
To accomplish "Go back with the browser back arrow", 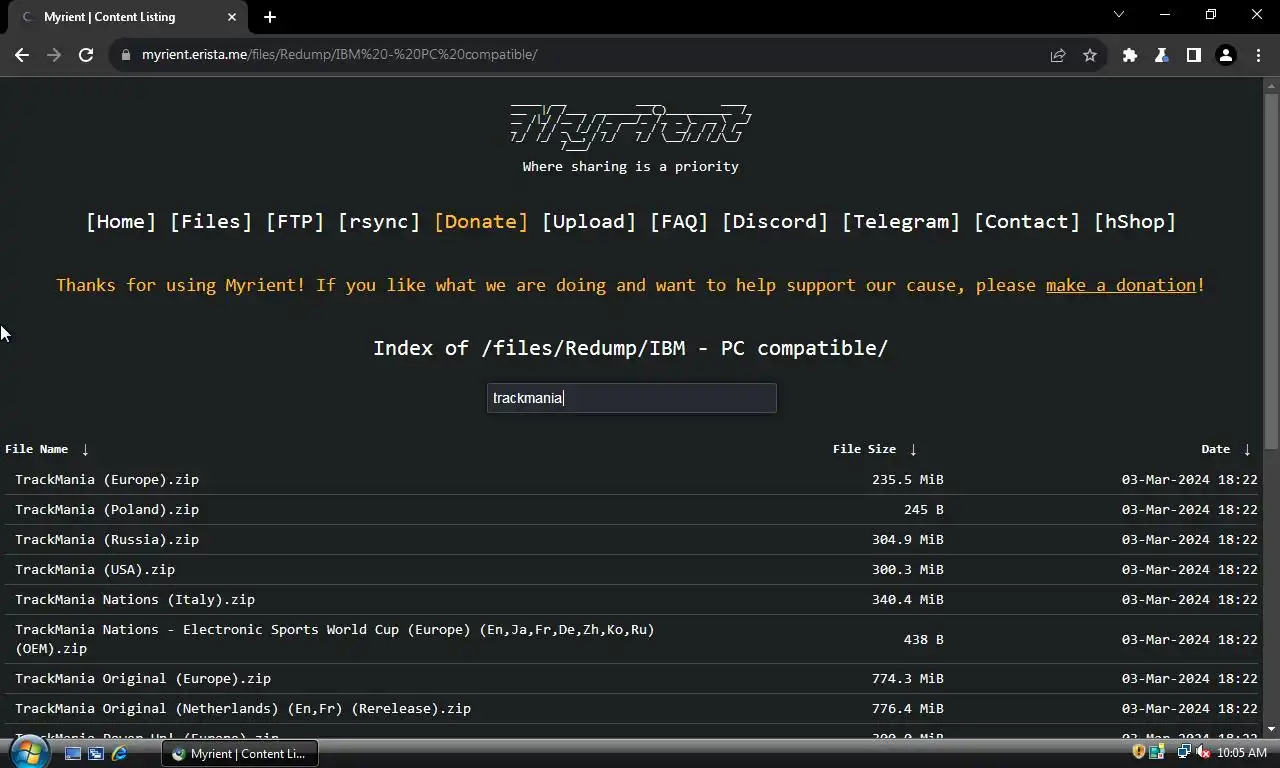I will tap(22, 55).
